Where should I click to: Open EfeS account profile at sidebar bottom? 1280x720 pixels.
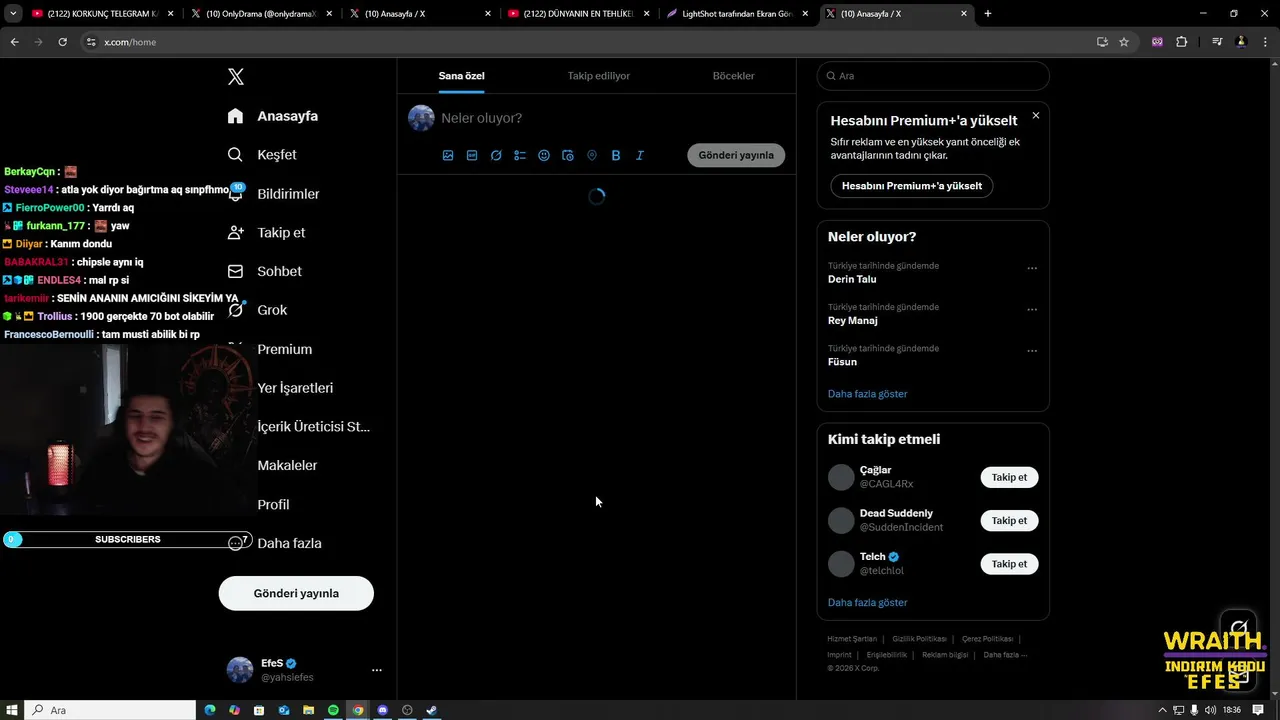tap(287, 670)
